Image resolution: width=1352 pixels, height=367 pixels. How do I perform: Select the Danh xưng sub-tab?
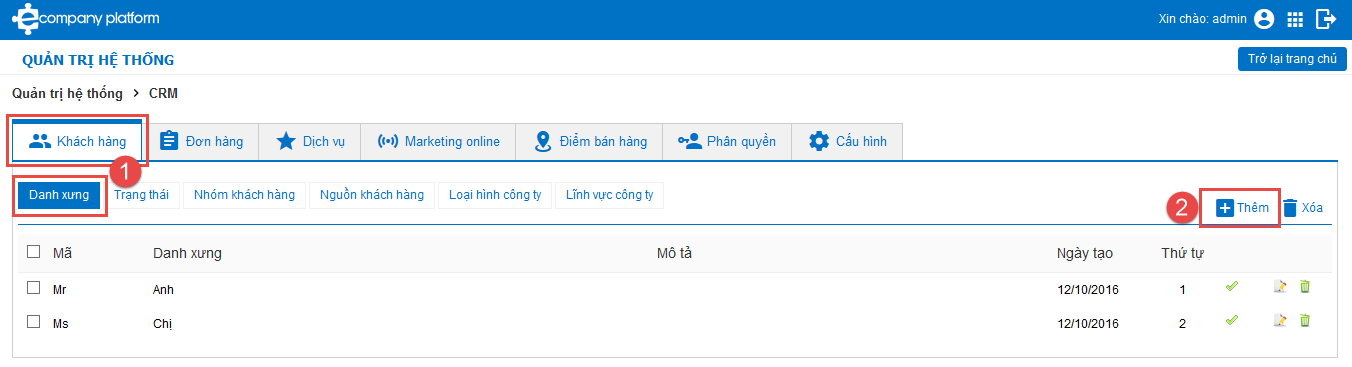click(59, 195)
